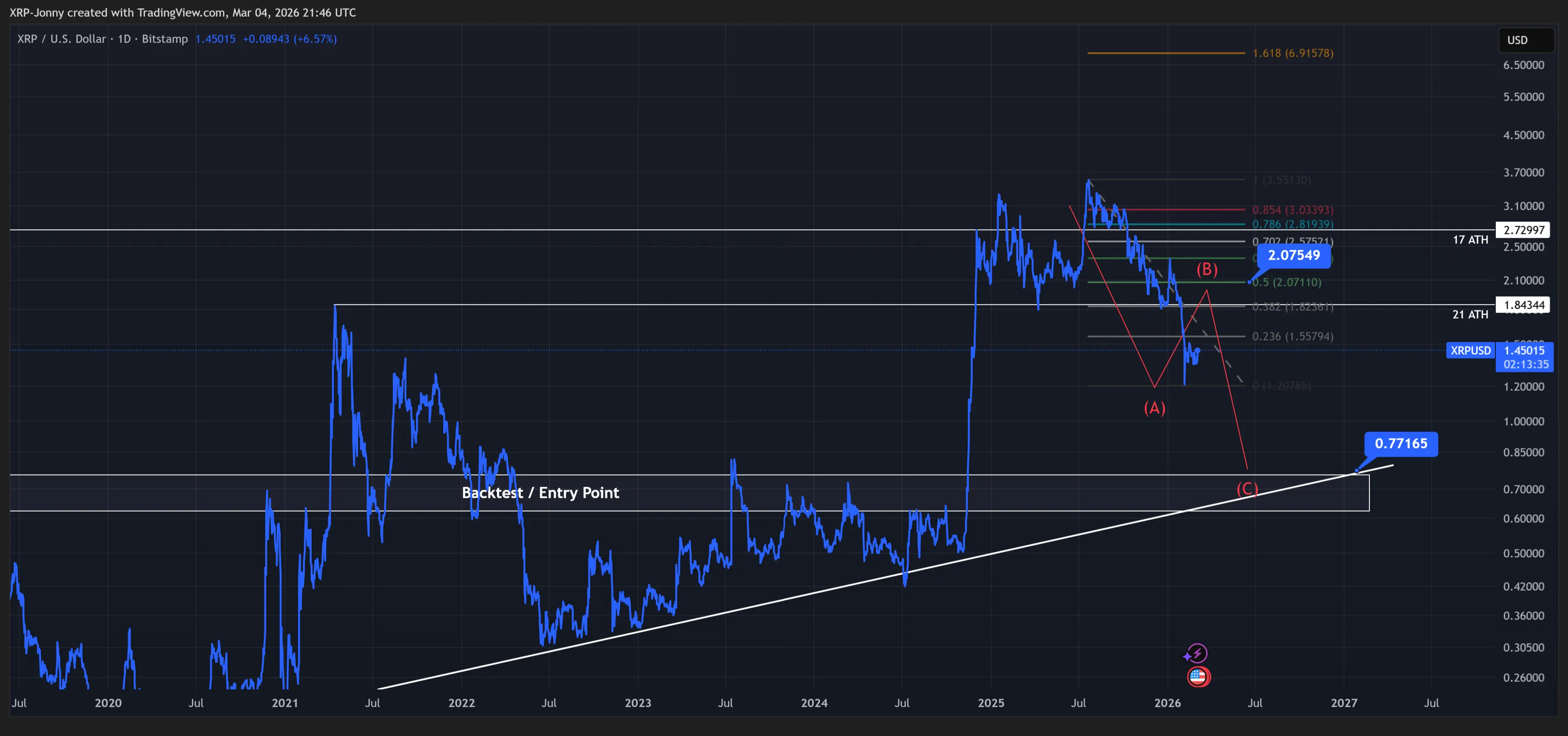Click the 1.84344 horizontal line price label
1568x736 pixels.
(1524, 305)
